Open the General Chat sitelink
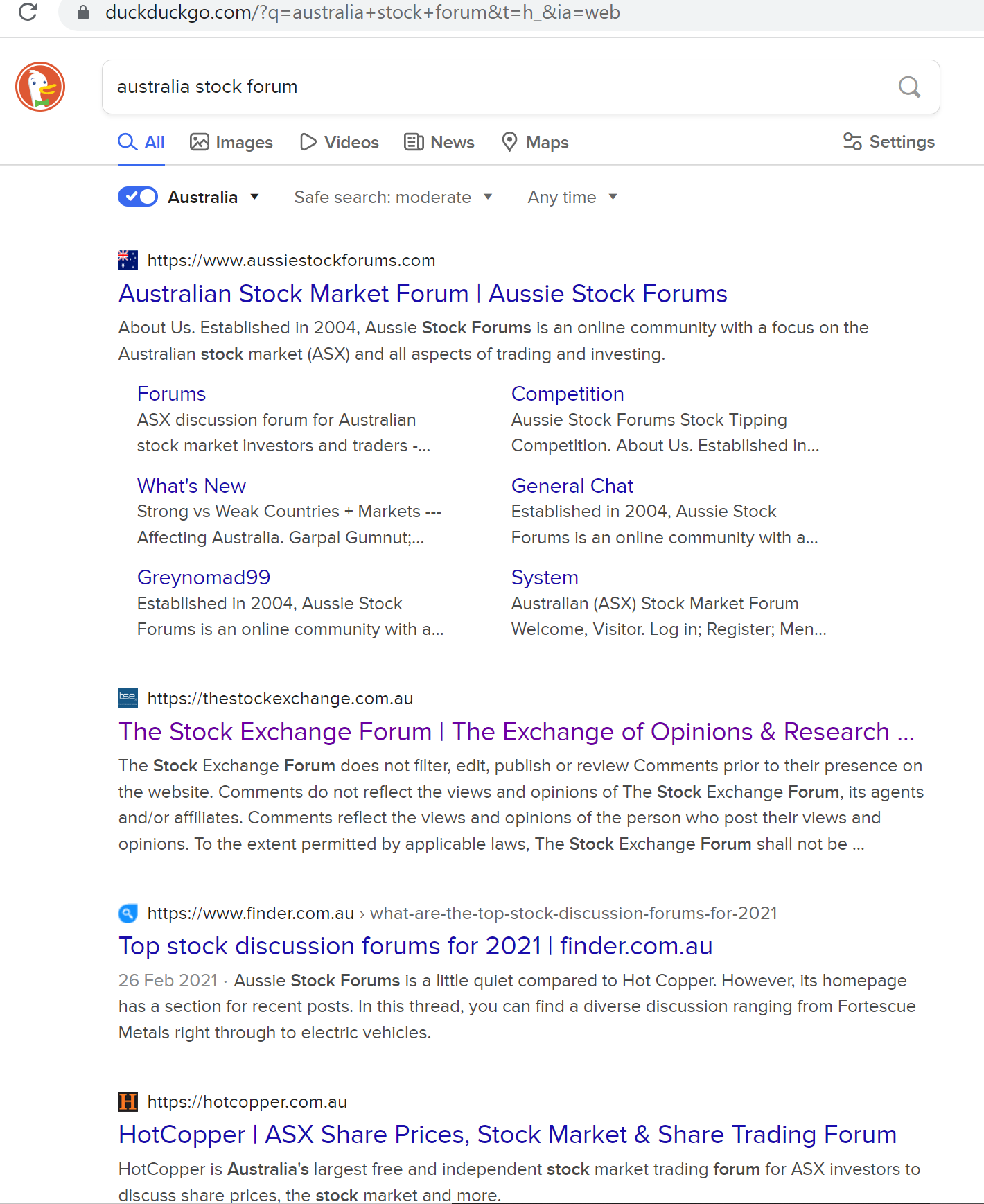Viewport: 984px width, 1204px height. 572,486
